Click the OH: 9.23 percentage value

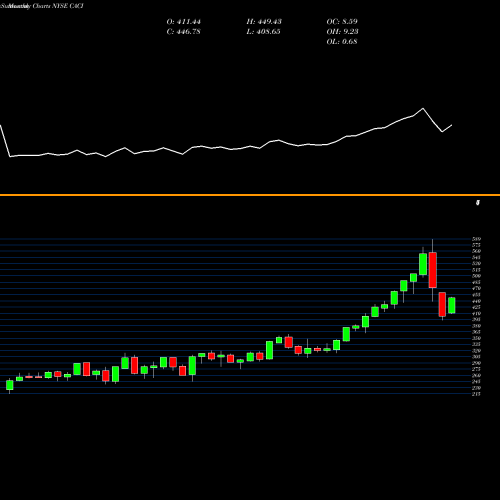tap(342, 32)
